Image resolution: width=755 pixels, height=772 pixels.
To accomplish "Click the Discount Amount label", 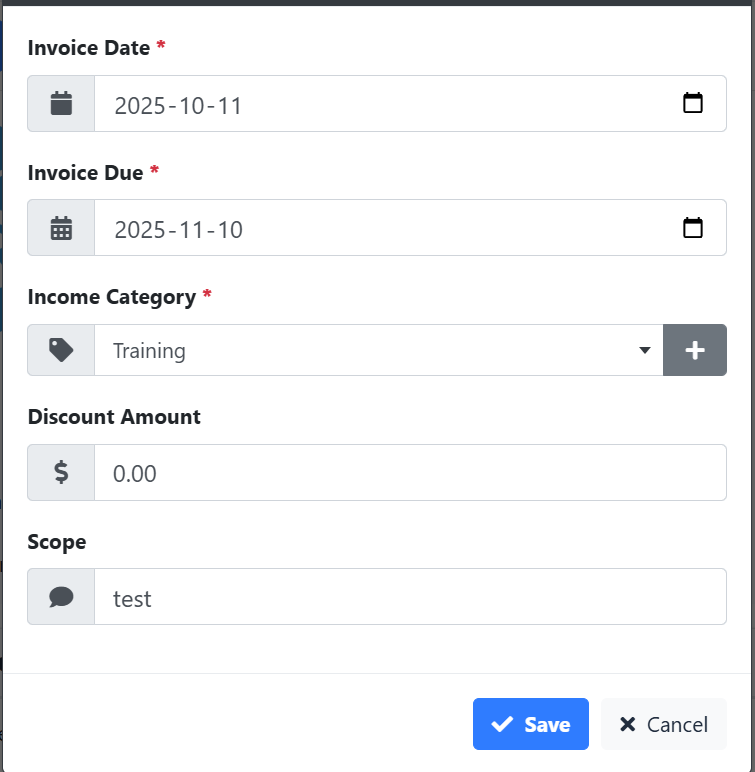I will [114, 417].
